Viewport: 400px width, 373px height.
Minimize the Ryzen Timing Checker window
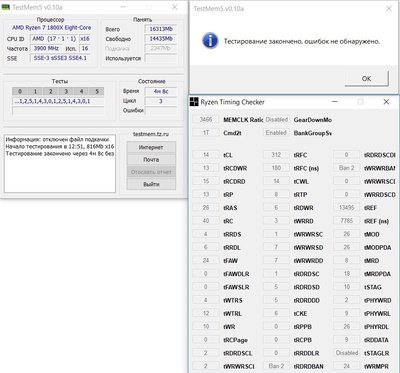[x=335, y=102]
